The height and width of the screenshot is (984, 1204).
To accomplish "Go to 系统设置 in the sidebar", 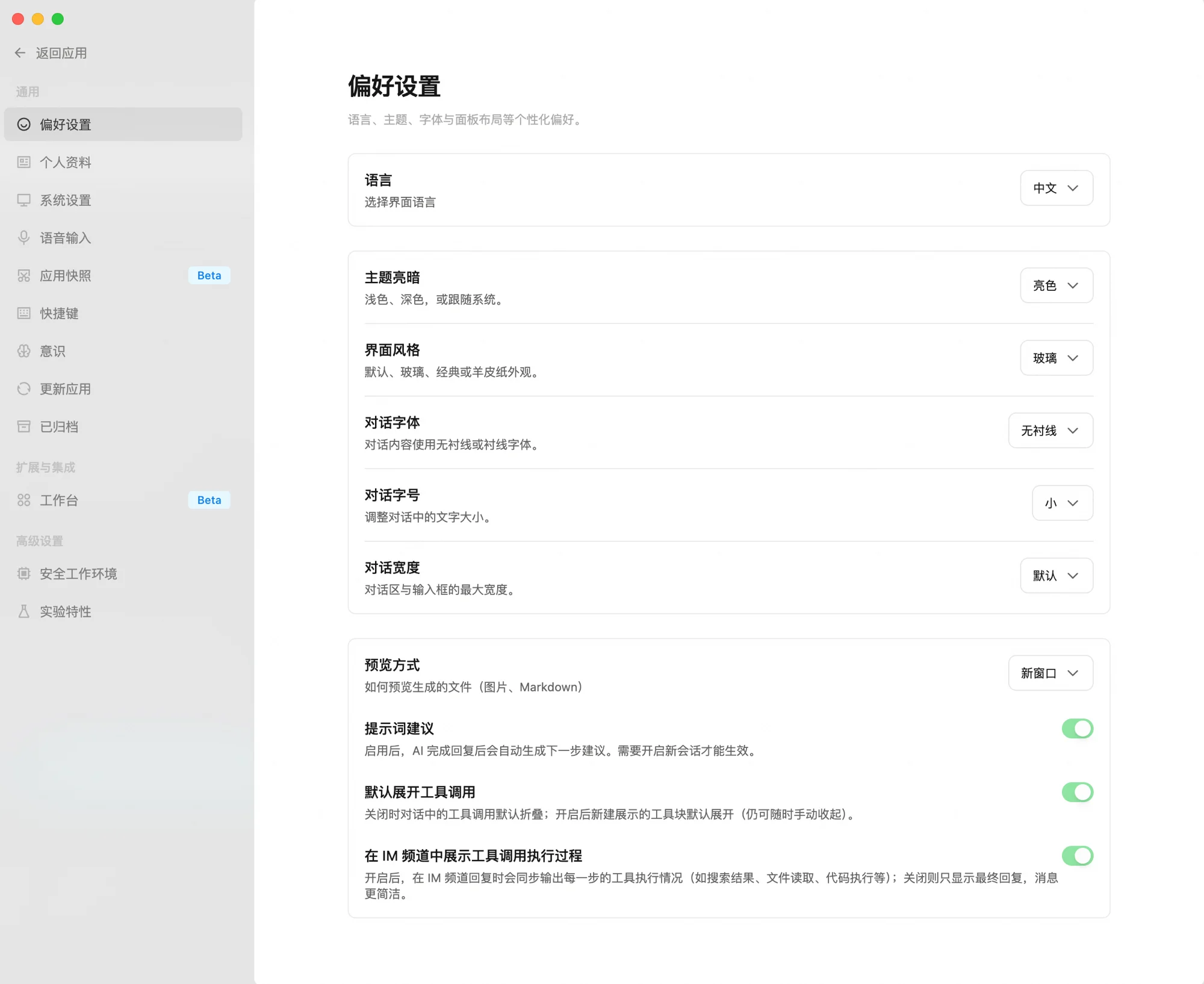I will click(123, 200).
